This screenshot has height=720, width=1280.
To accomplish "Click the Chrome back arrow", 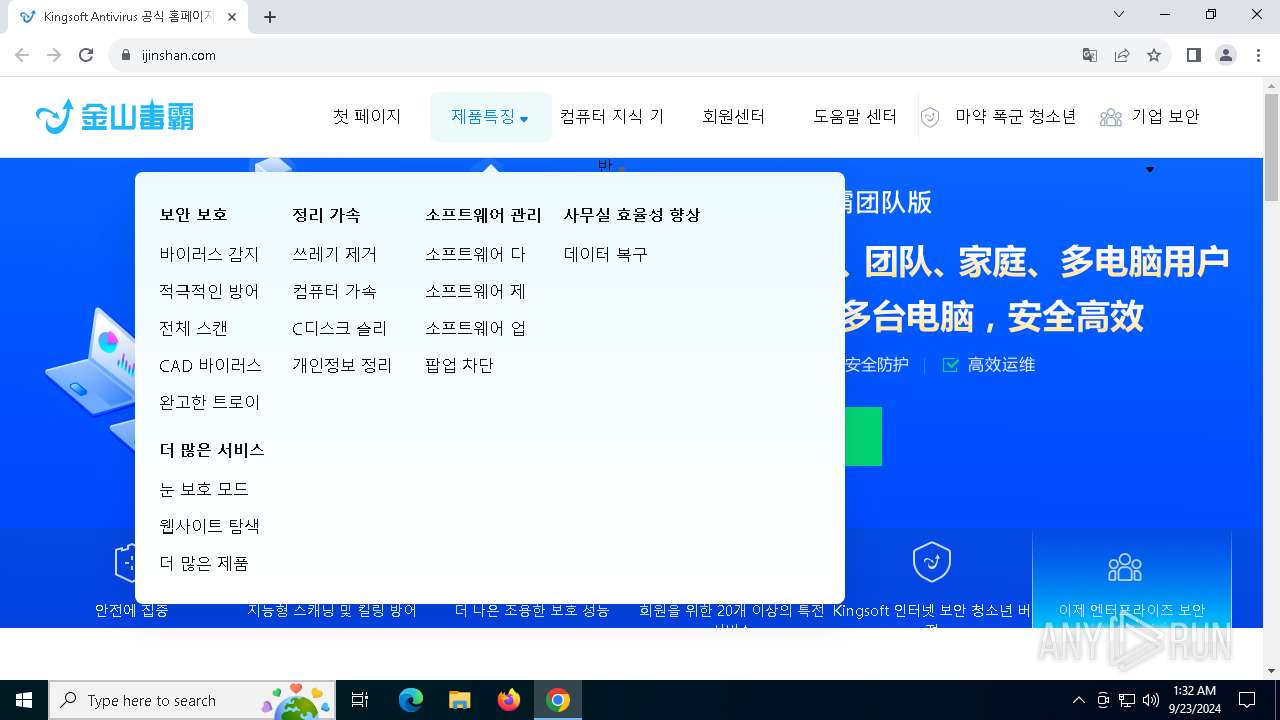I will (x=22, y=55).
